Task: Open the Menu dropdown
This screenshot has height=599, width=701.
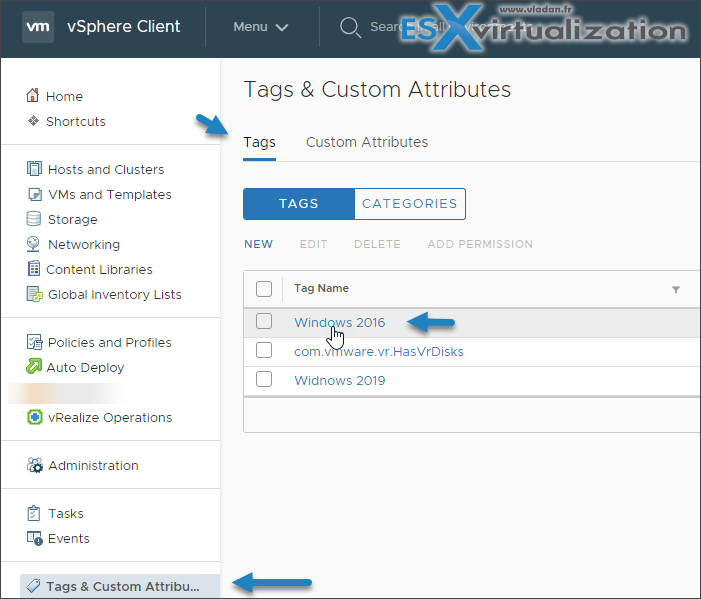Action: click(x=261, y=27)
